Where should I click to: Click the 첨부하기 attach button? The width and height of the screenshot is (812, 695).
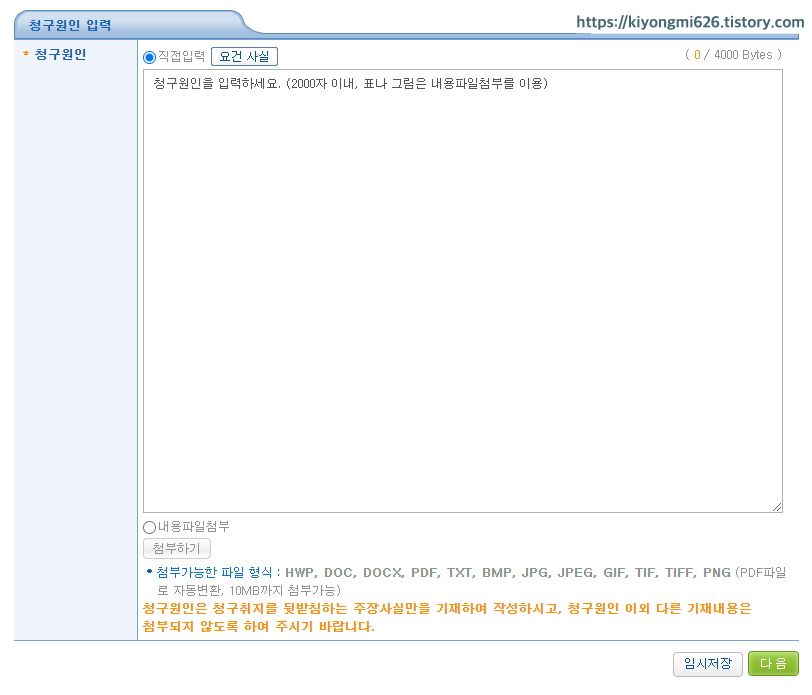coord(177,548)
